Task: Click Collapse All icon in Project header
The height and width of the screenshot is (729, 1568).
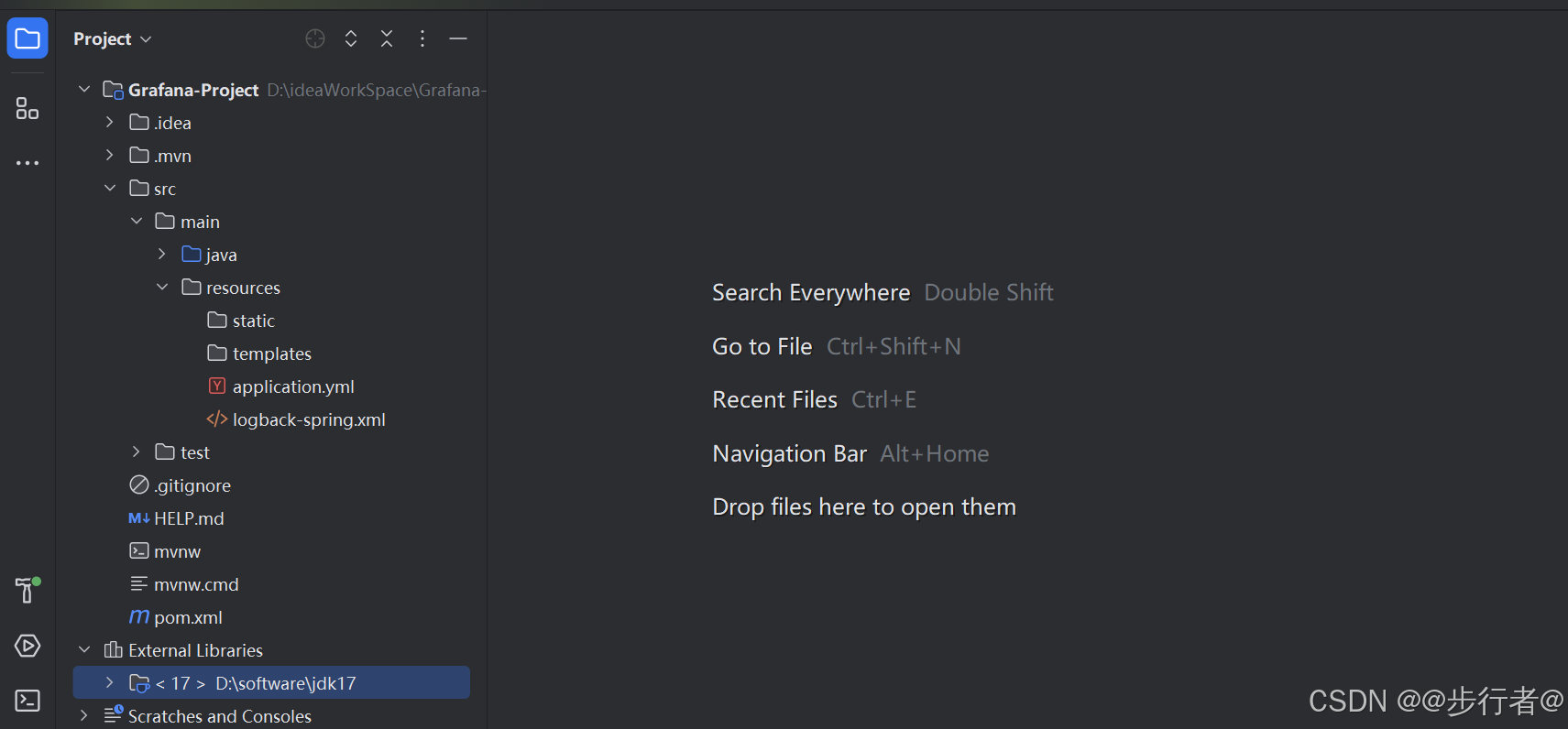Action: click(387, 38)
